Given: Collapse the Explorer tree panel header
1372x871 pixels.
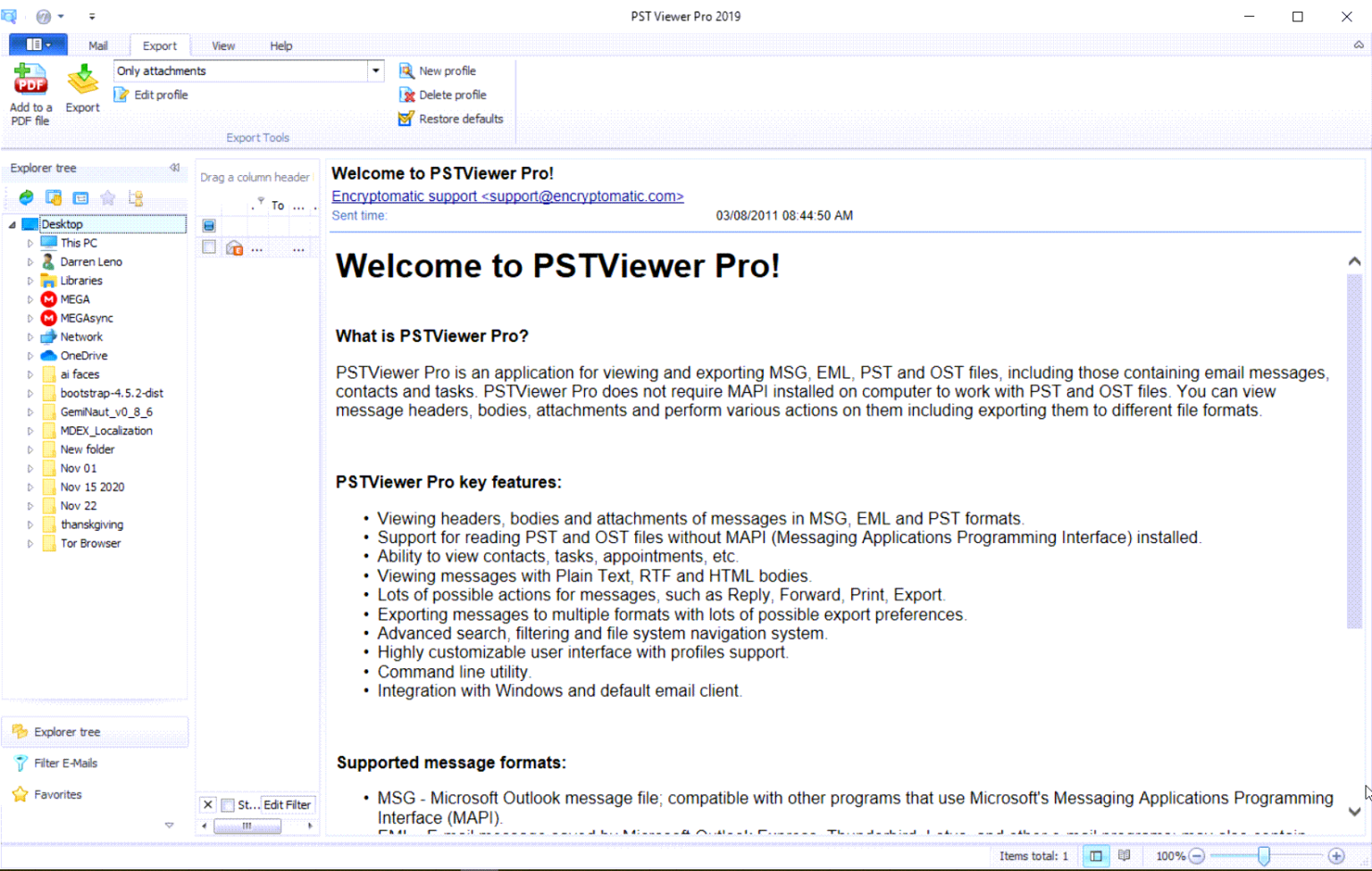Looking at the screenshot, I should [174, 167].
